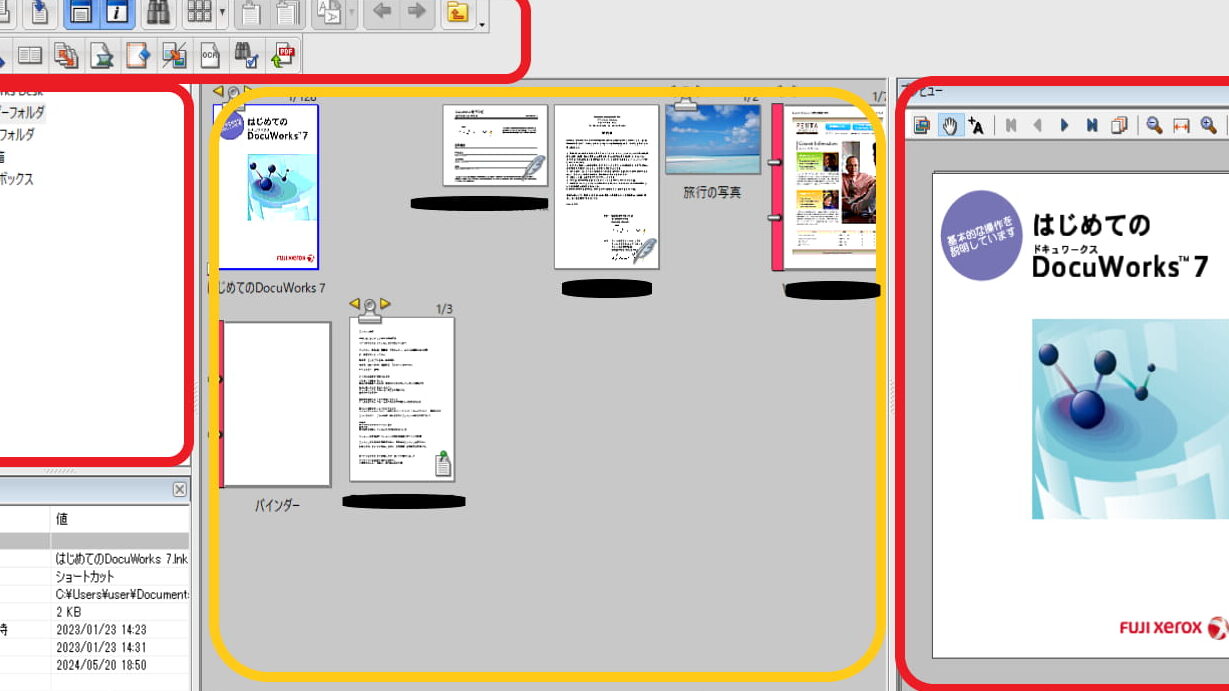Go to the previous page in preview
The image size is (1229, 691).
(x=1037, y=125)
